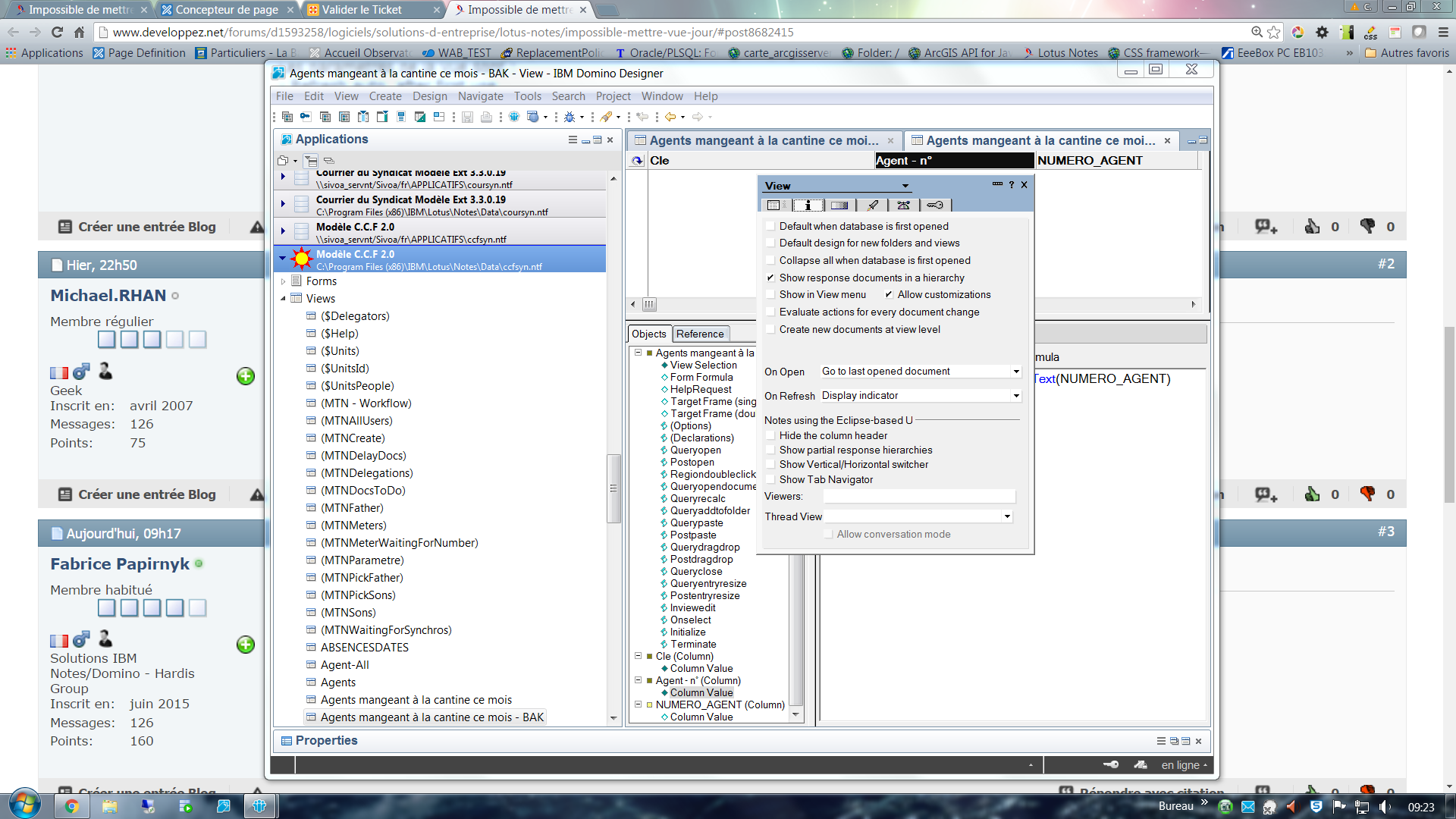The width and height of the screenshot is (1456, 819).
Task: Open the key icon in Designer toolbar
Action: point(305,117)
